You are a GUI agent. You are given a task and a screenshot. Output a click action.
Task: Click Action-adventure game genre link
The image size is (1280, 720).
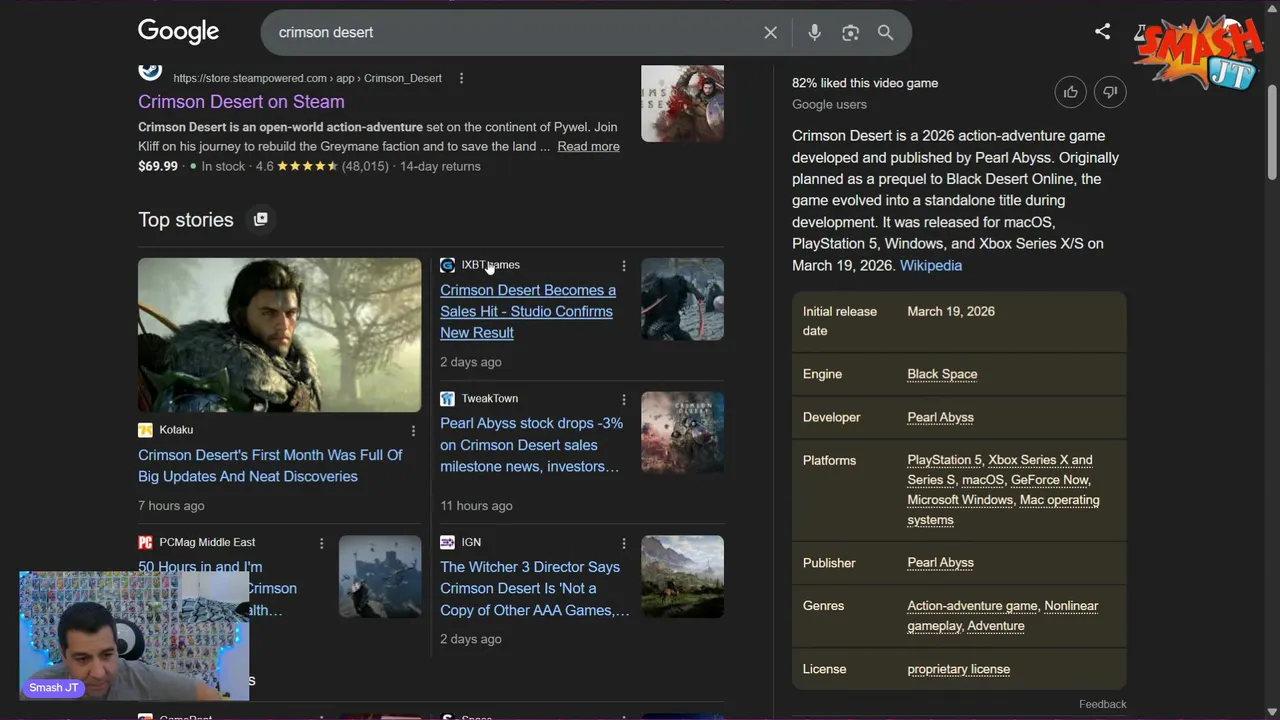972,606
